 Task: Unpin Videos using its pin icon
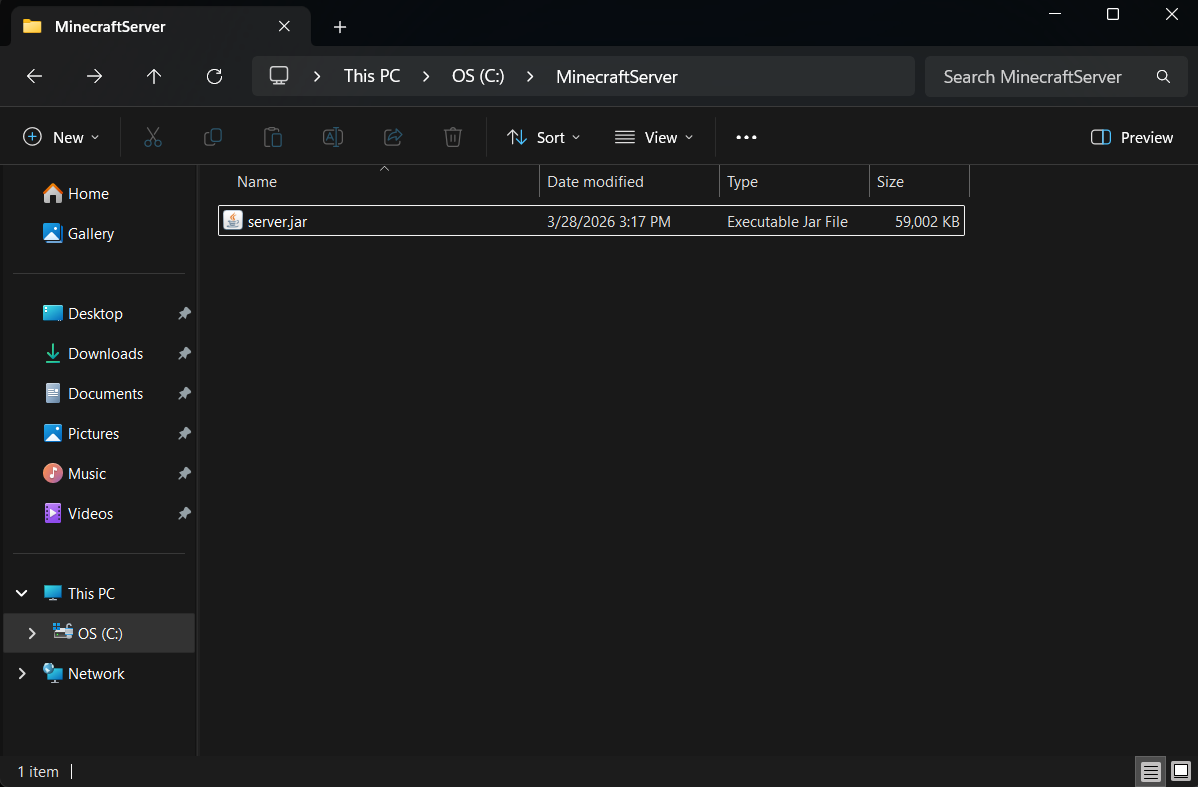[184, 513]
